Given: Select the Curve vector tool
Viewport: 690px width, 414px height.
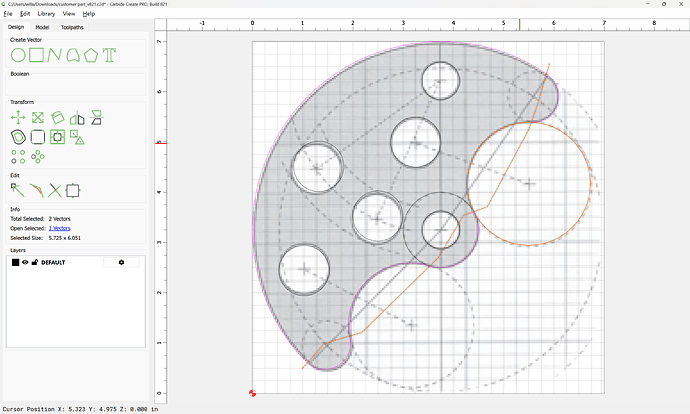Looking at the screenshot, I should [x=73, y=55].
